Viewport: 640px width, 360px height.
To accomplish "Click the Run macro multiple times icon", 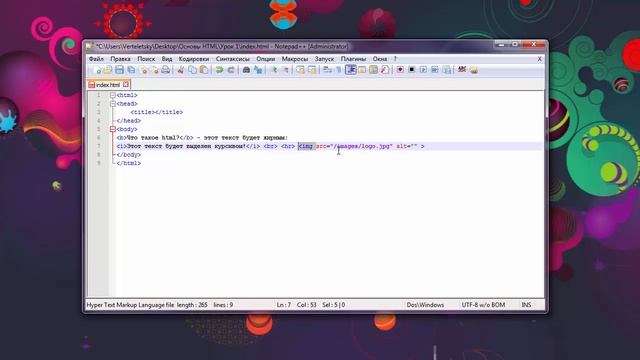I will click(x=435, y=70).
